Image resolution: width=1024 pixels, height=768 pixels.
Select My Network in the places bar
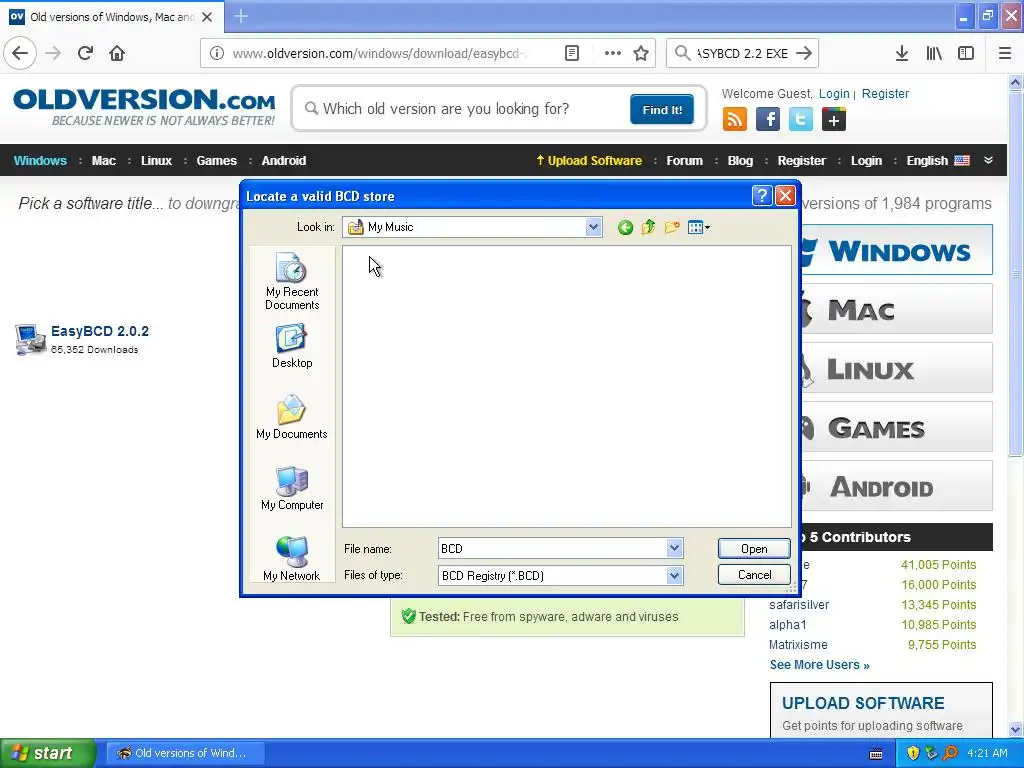point(292,559)
